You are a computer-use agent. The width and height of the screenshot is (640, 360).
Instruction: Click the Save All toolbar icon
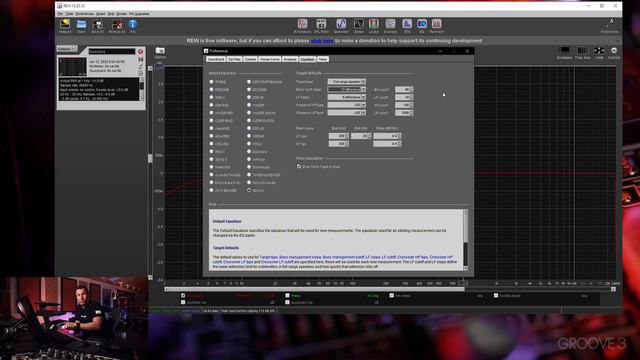[98, 24]
